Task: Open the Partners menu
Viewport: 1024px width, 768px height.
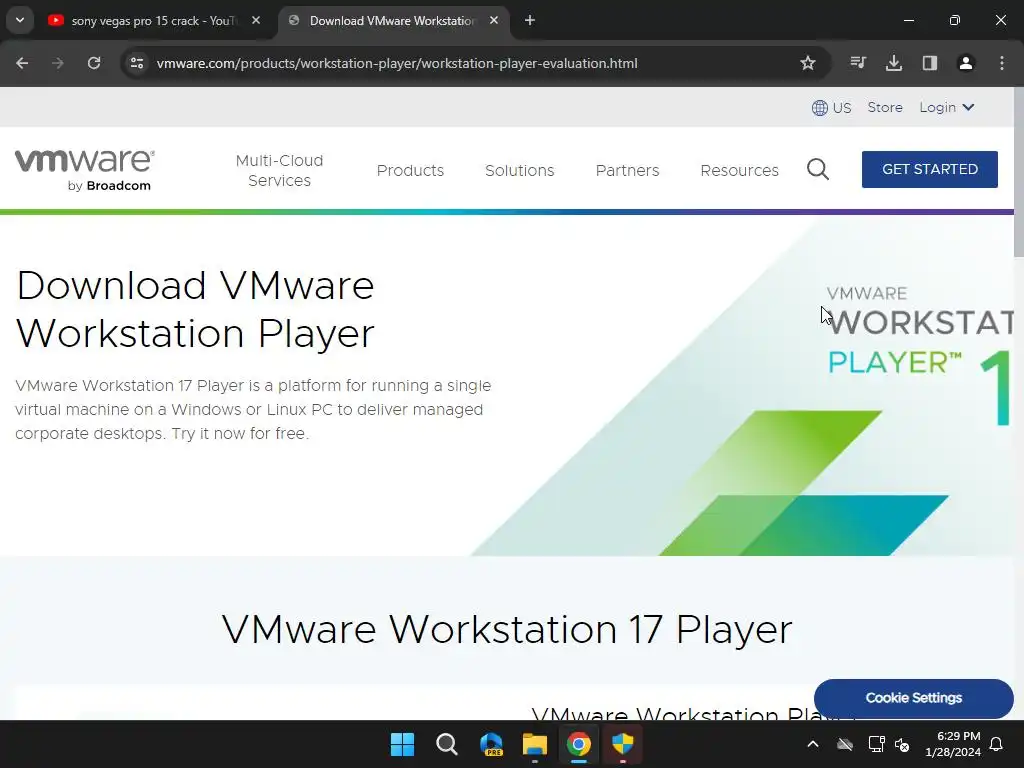Action: click(x=627, y=170)
